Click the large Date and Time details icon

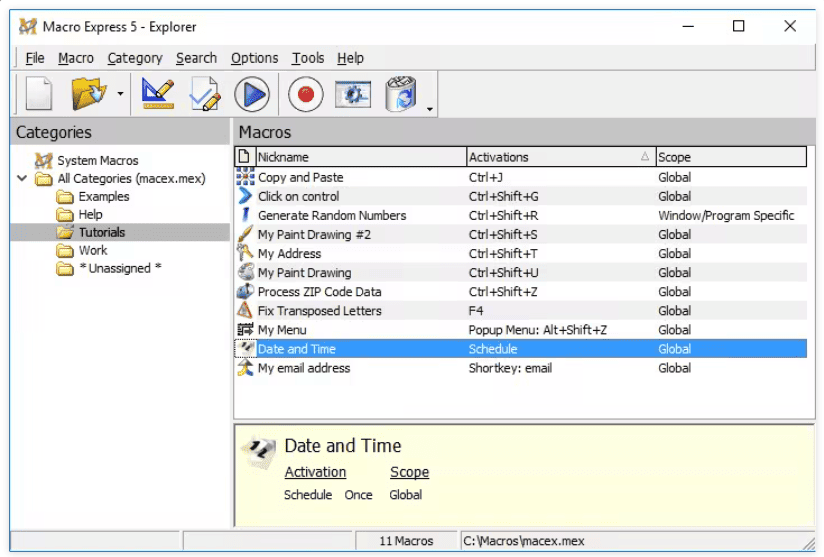click(258, 451)
